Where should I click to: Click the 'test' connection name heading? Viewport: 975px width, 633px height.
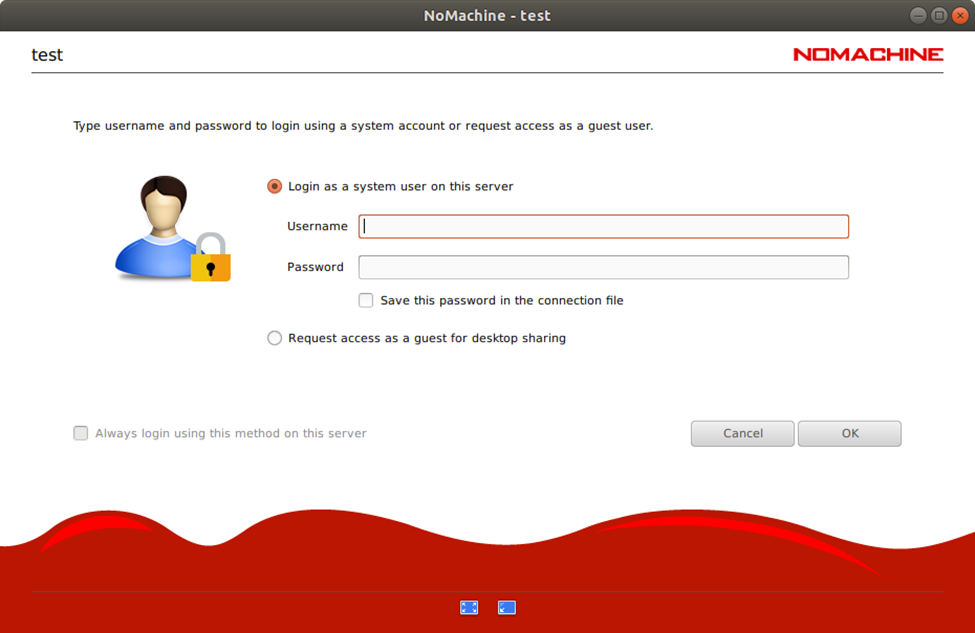coord(47,55)
